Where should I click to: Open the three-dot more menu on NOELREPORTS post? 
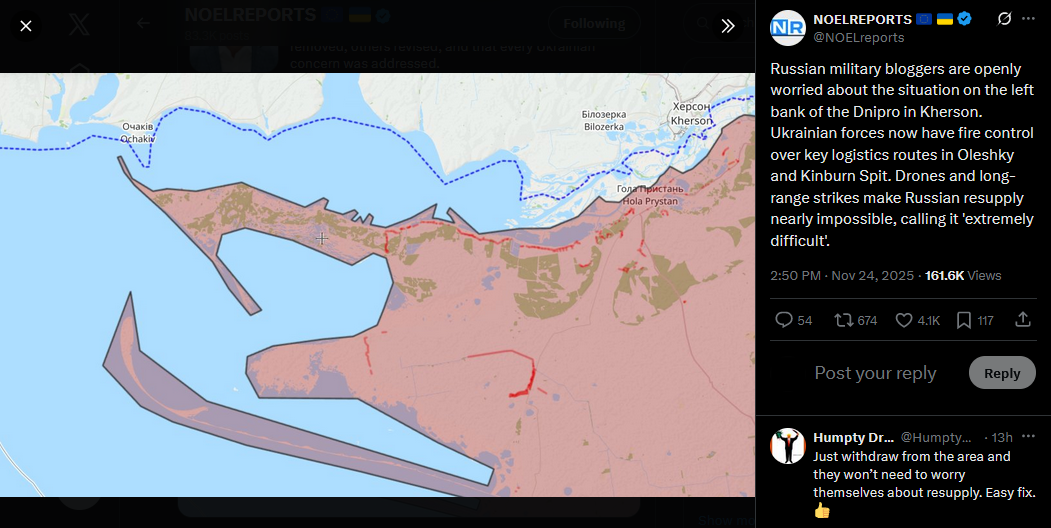tap(1028, 19)
